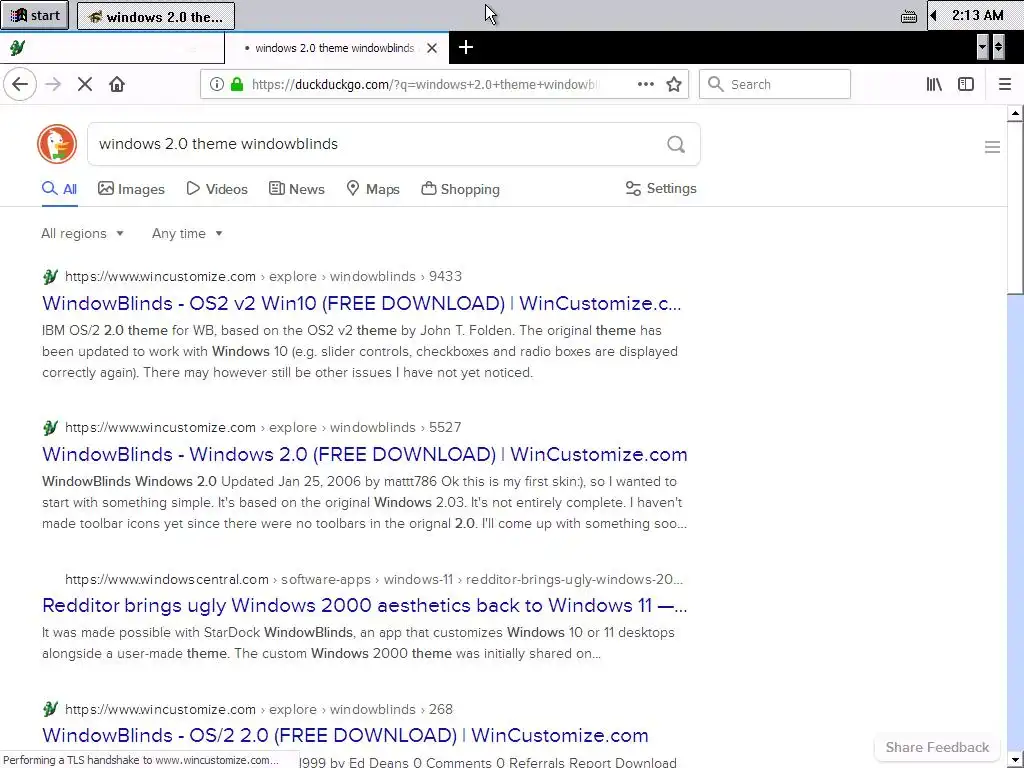The height and width of the screenshot is (768, 1024).
Task: Switch to Videos results tab
Action: click(217, 189)
